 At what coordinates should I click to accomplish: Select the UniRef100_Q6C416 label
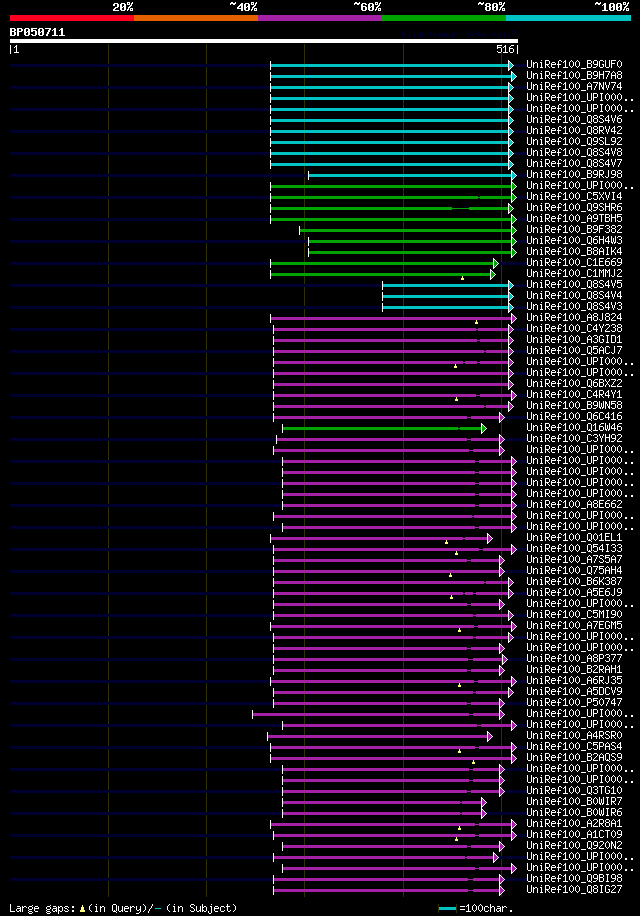[x=574, y=417]
